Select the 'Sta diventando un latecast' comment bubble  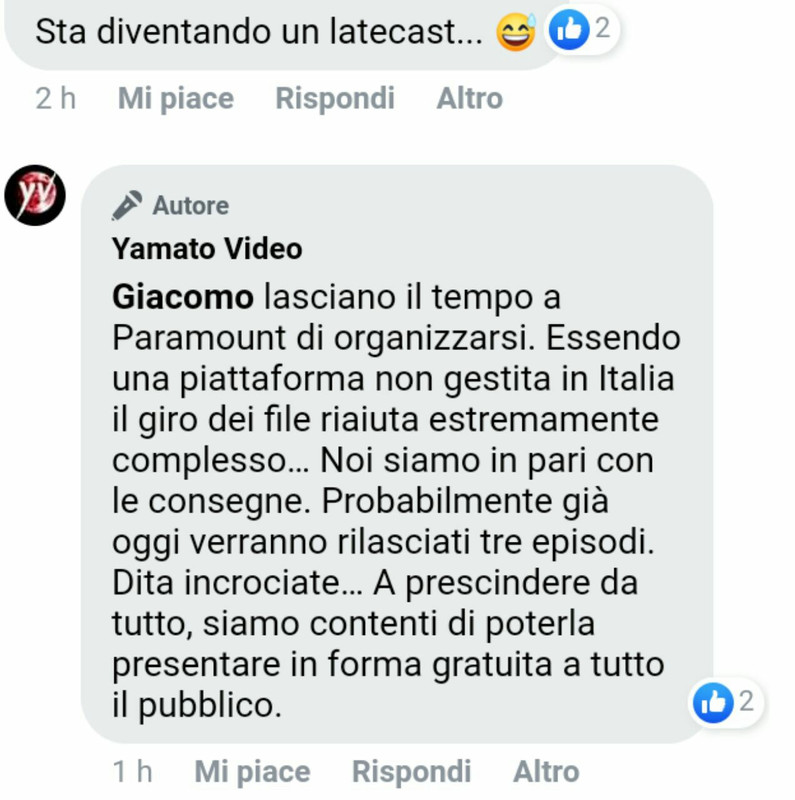tap(284, 32)
